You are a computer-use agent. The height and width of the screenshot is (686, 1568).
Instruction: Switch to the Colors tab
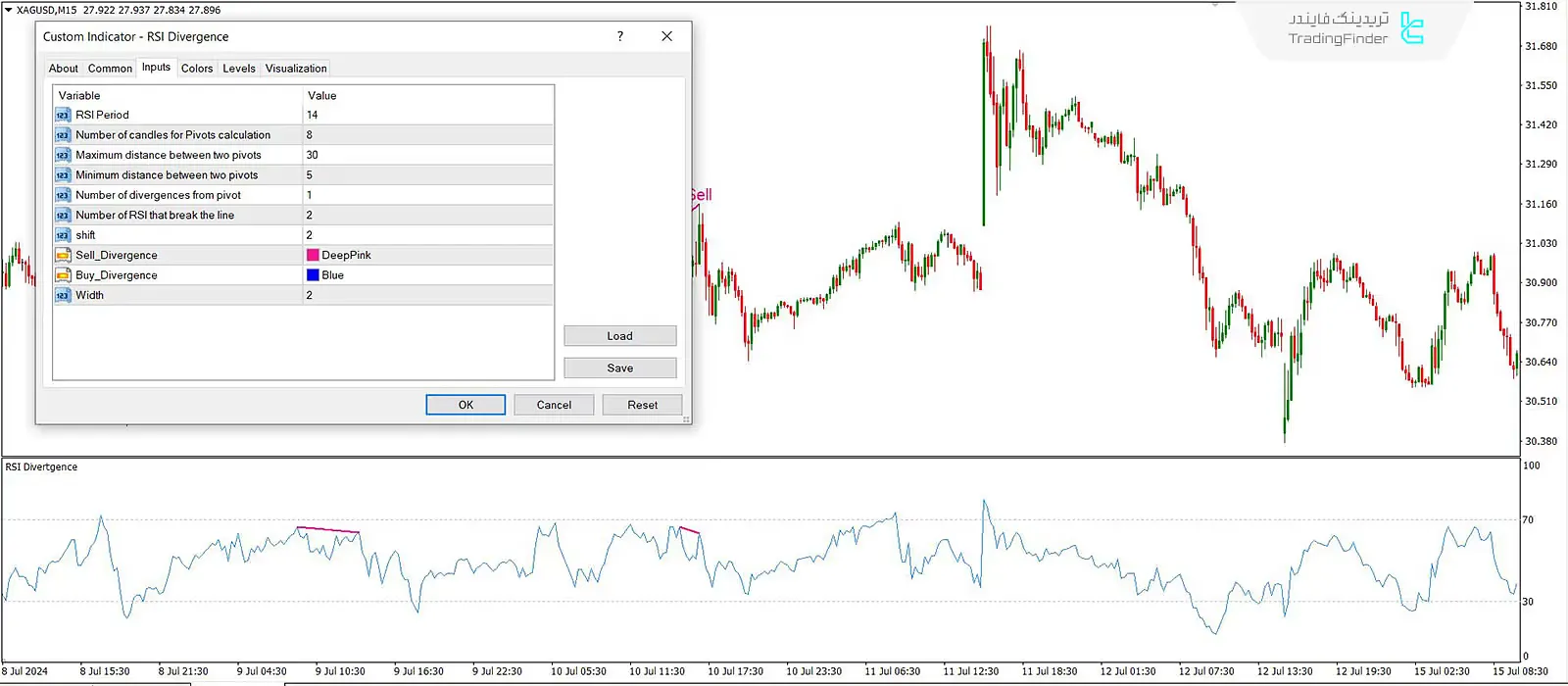(x=197, y=69)
